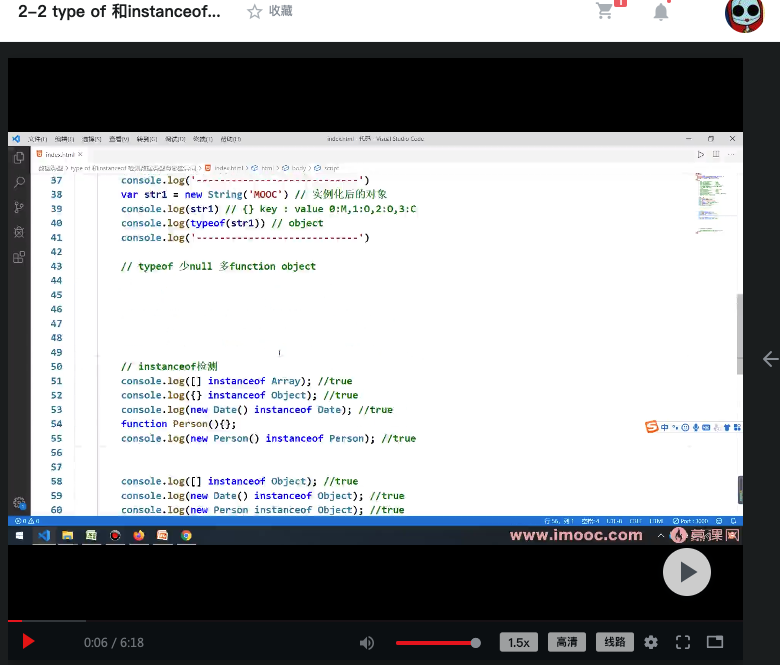
Task: Click the 收藏 favorite link
Action: pyautogui.click(x=281, y=11)
